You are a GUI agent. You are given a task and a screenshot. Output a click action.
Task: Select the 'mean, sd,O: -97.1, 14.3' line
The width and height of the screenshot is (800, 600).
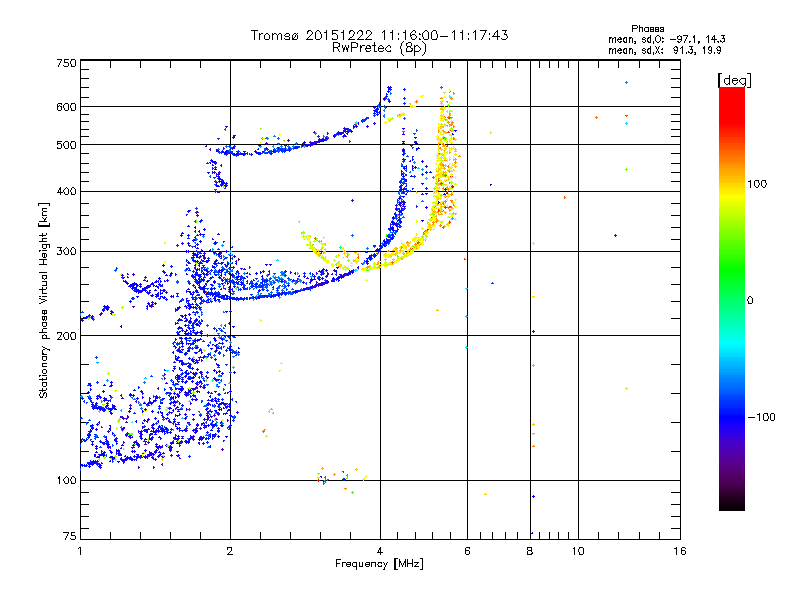click(666, 39)
